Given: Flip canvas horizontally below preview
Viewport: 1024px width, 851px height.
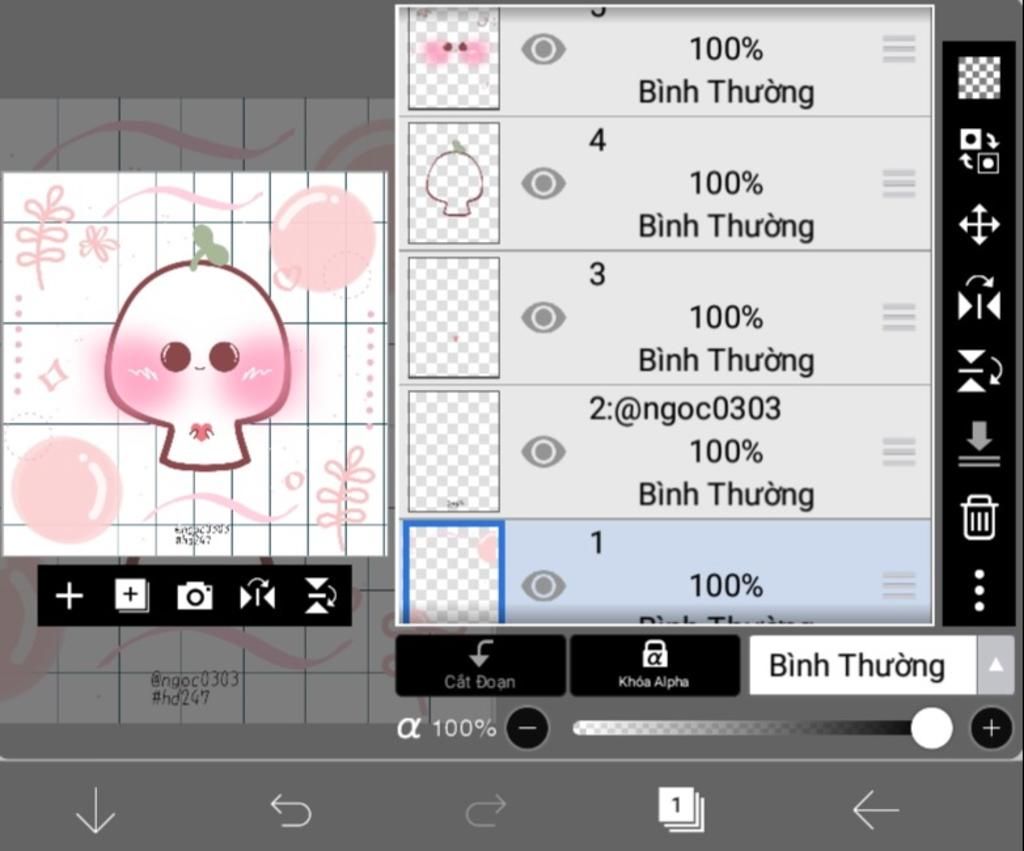Looking at the screenshot, I should pyautogui.click(x=257, y=596).
